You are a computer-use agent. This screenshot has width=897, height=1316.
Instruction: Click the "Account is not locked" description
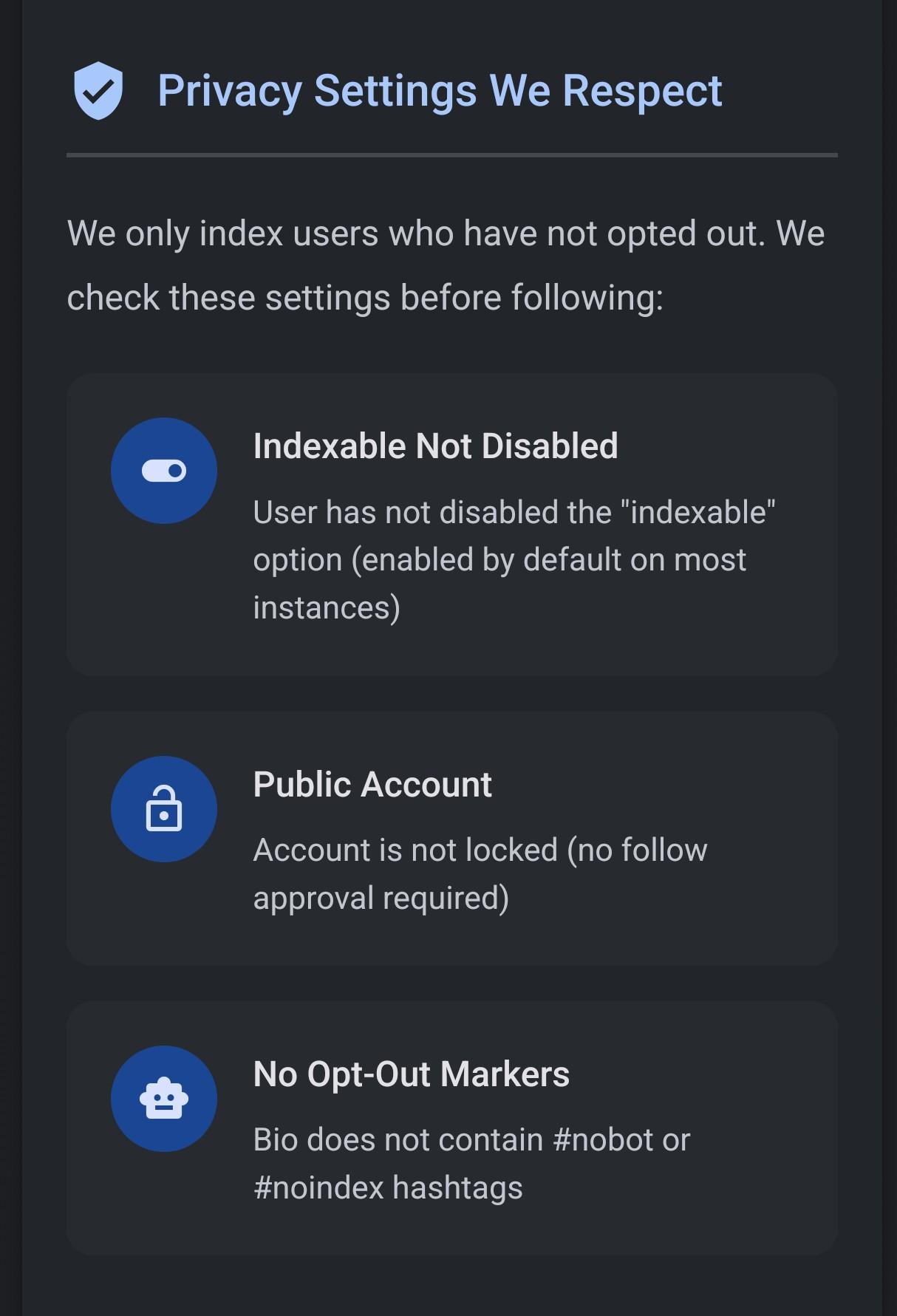click(480, 873)
